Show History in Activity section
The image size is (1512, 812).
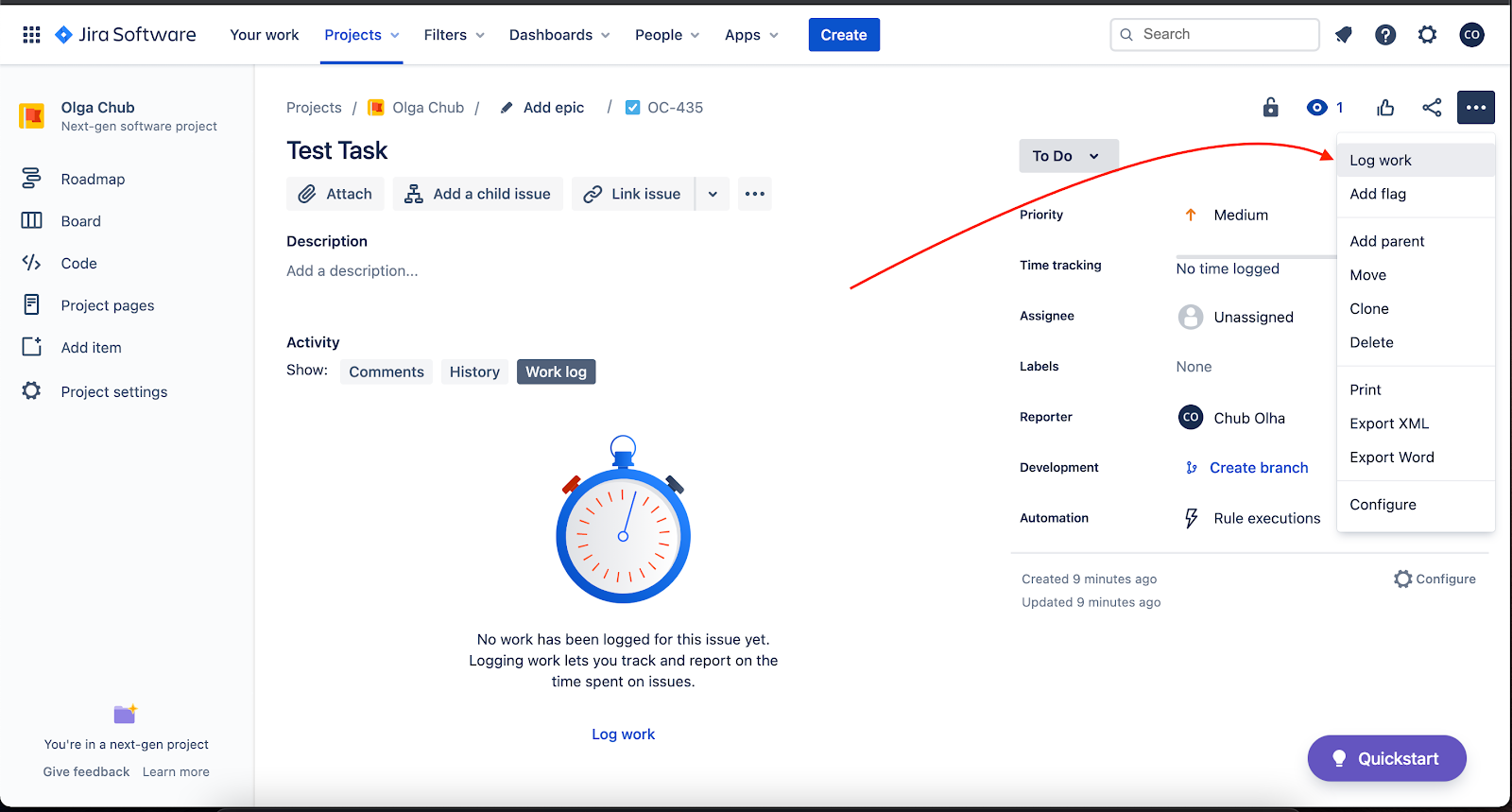coord(474,371)
